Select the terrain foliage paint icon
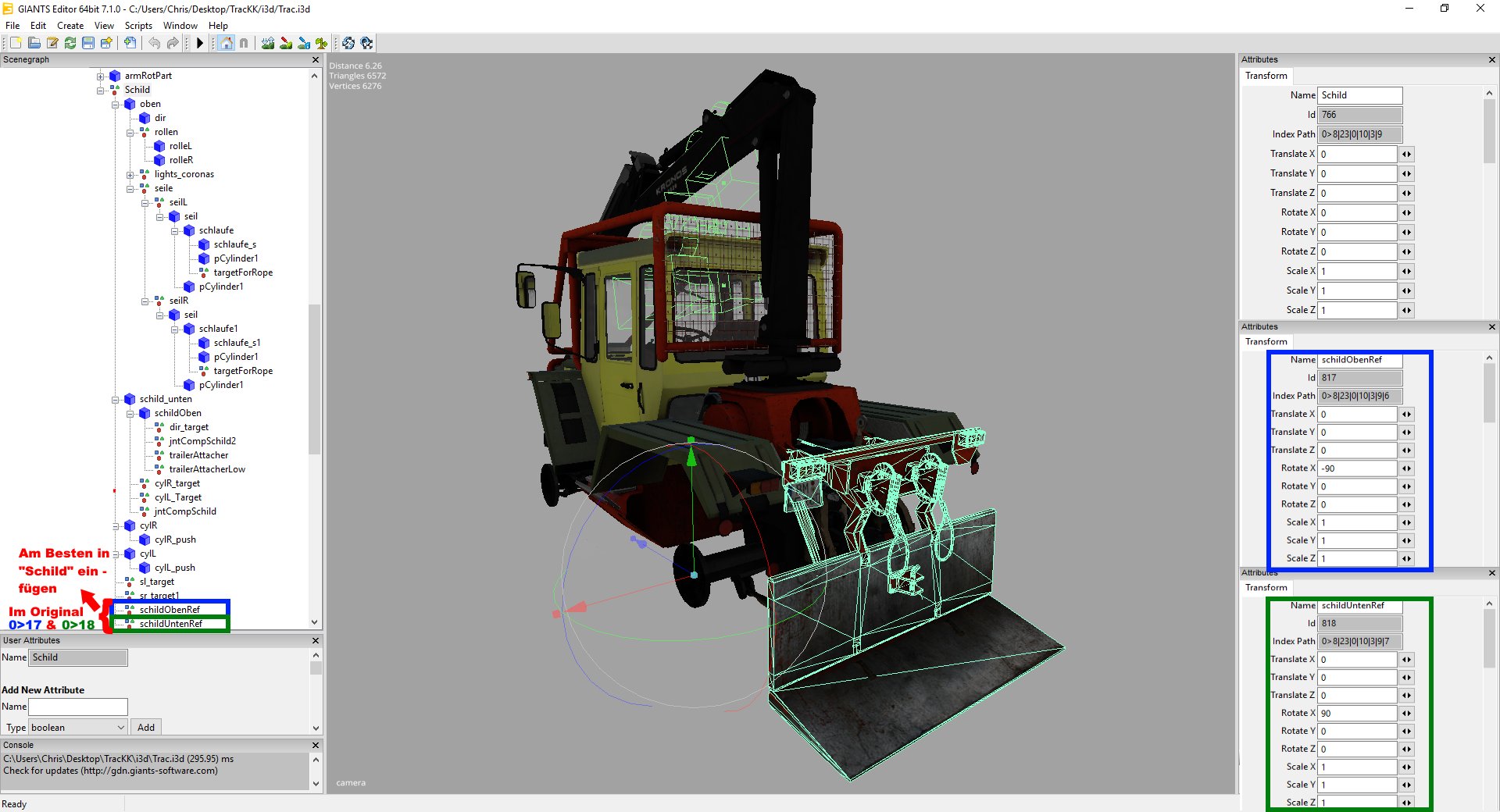The image size is (1500, 812). point(321,43)
